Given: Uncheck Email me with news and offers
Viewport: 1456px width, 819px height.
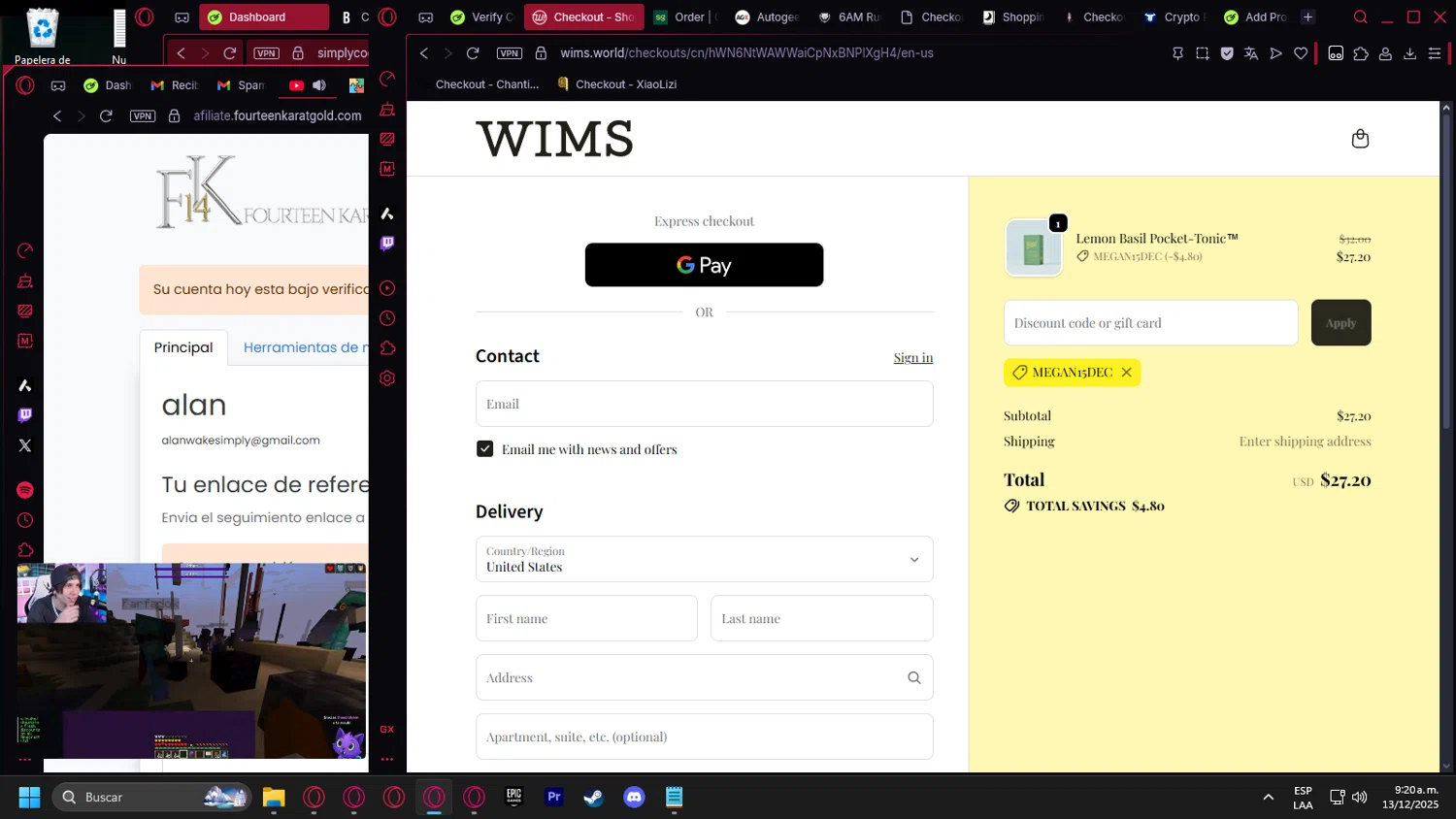Looking at the screenshot, I should coord(484,449).
